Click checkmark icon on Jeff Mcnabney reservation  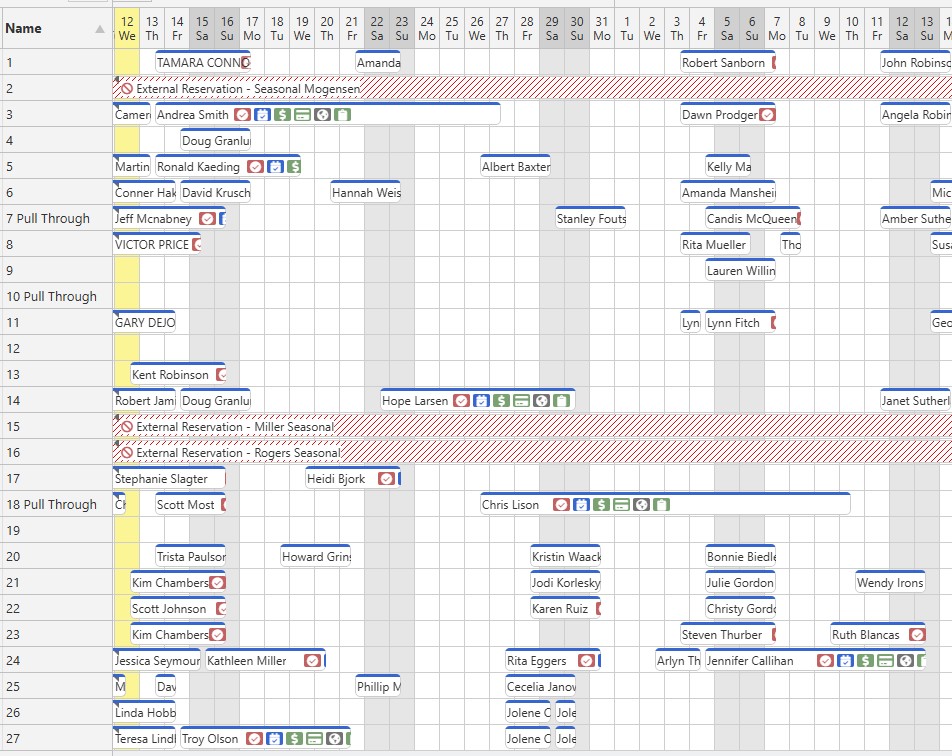pyautogui.click(x=207, y=219)
